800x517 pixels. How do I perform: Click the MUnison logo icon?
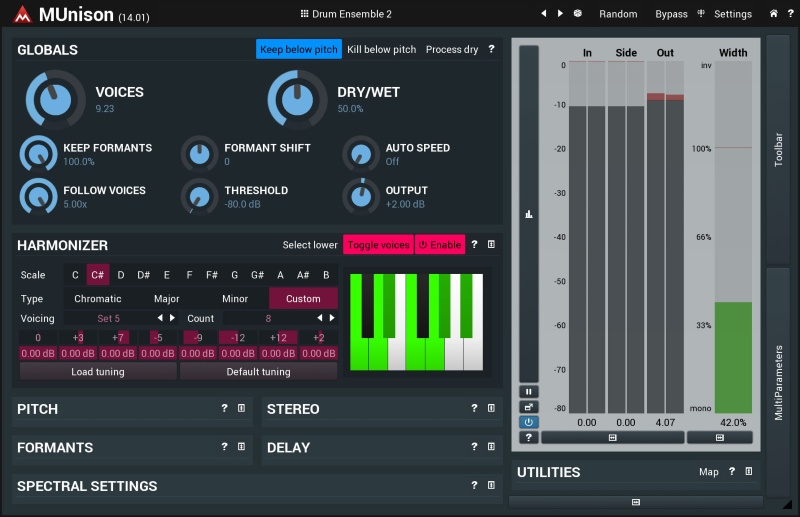pos(22,14)
